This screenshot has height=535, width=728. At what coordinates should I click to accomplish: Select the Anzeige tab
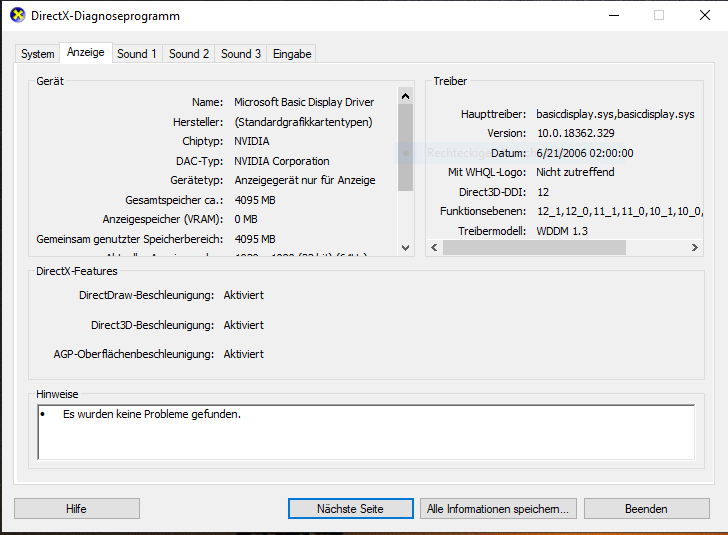[86, 52]
